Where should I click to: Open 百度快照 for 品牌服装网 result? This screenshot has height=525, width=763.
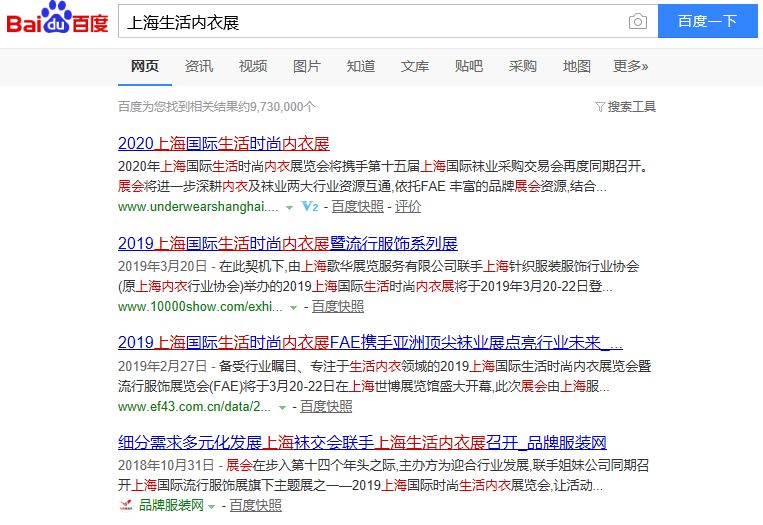point(255,506)
